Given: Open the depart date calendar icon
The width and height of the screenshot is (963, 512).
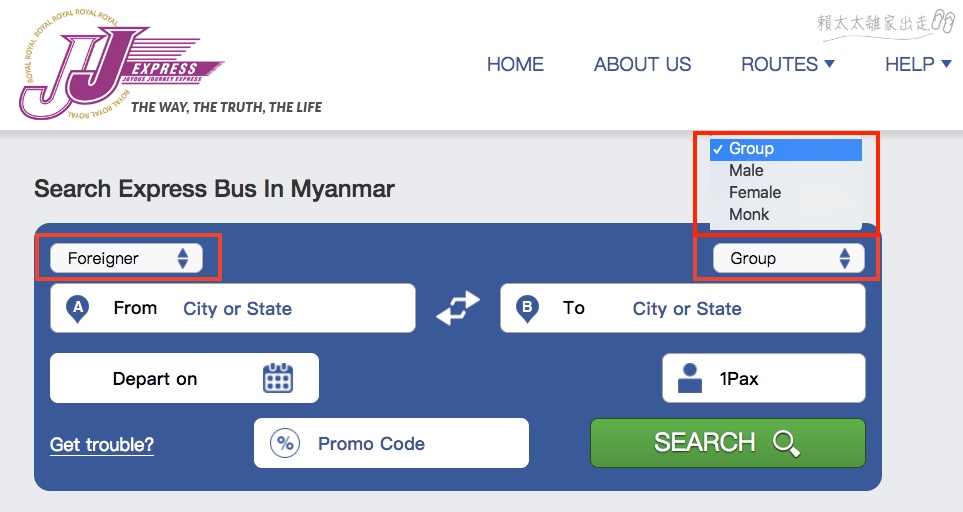Looking at the screenshot, I should click(x=278, y=378).
